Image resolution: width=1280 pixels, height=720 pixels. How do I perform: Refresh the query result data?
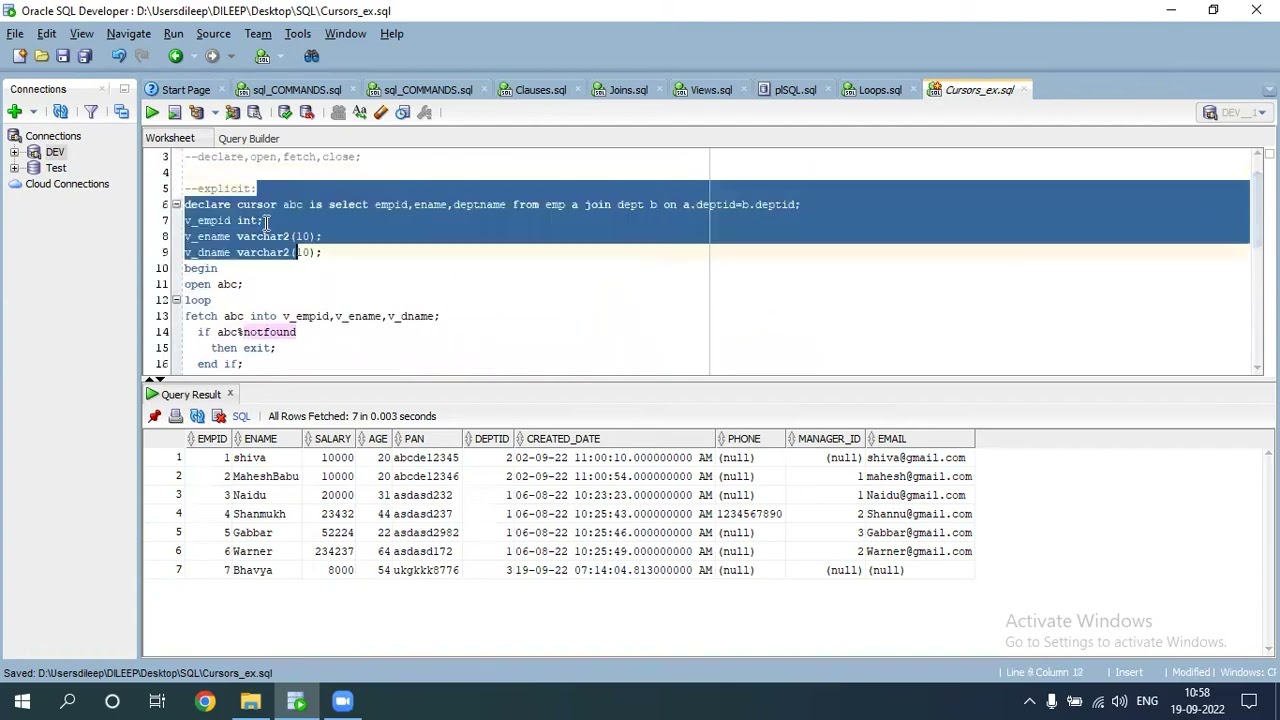[x=198, y=416]
